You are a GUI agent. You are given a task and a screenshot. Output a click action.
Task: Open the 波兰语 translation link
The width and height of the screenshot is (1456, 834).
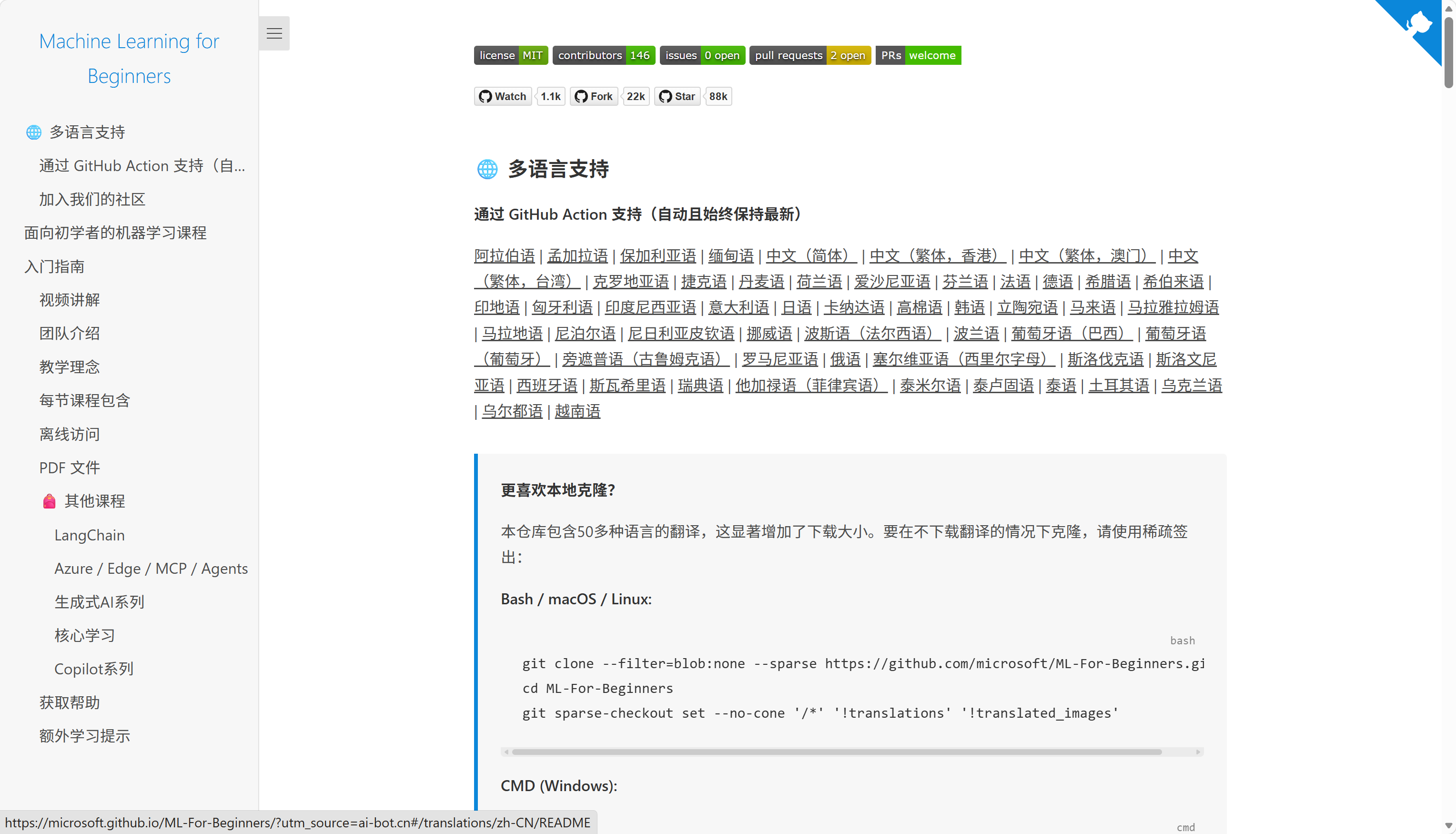click(x=976, y=334)
